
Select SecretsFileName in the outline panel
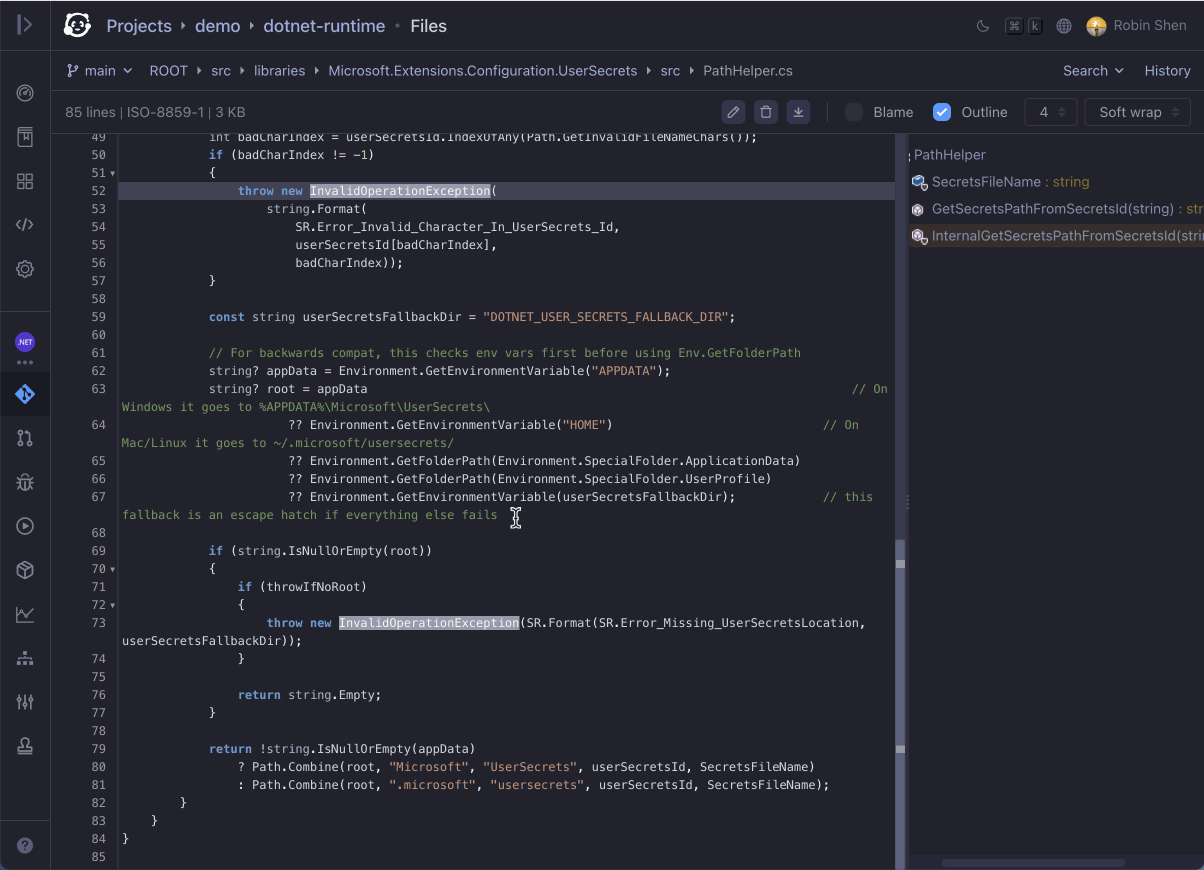tap(986, 182)
